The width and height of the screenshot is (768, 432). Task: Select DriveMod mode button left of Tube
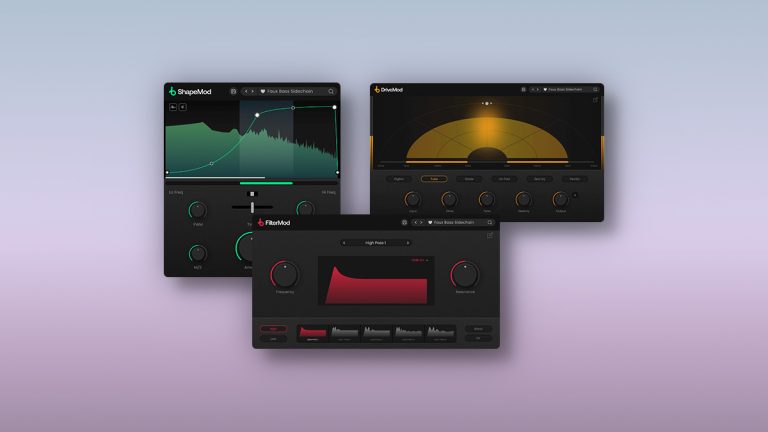pos(399,179)
